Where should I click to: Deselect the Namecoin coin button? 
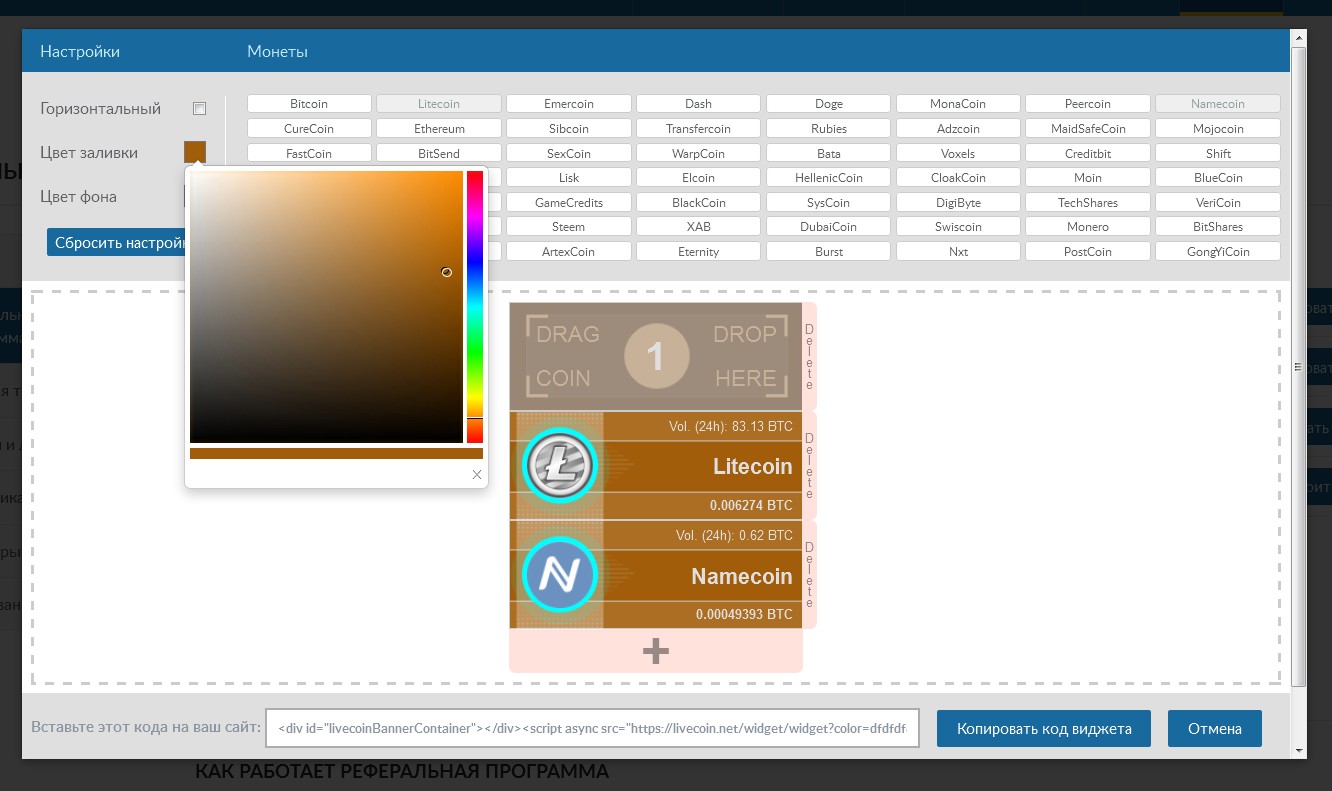click(1218, 103)
